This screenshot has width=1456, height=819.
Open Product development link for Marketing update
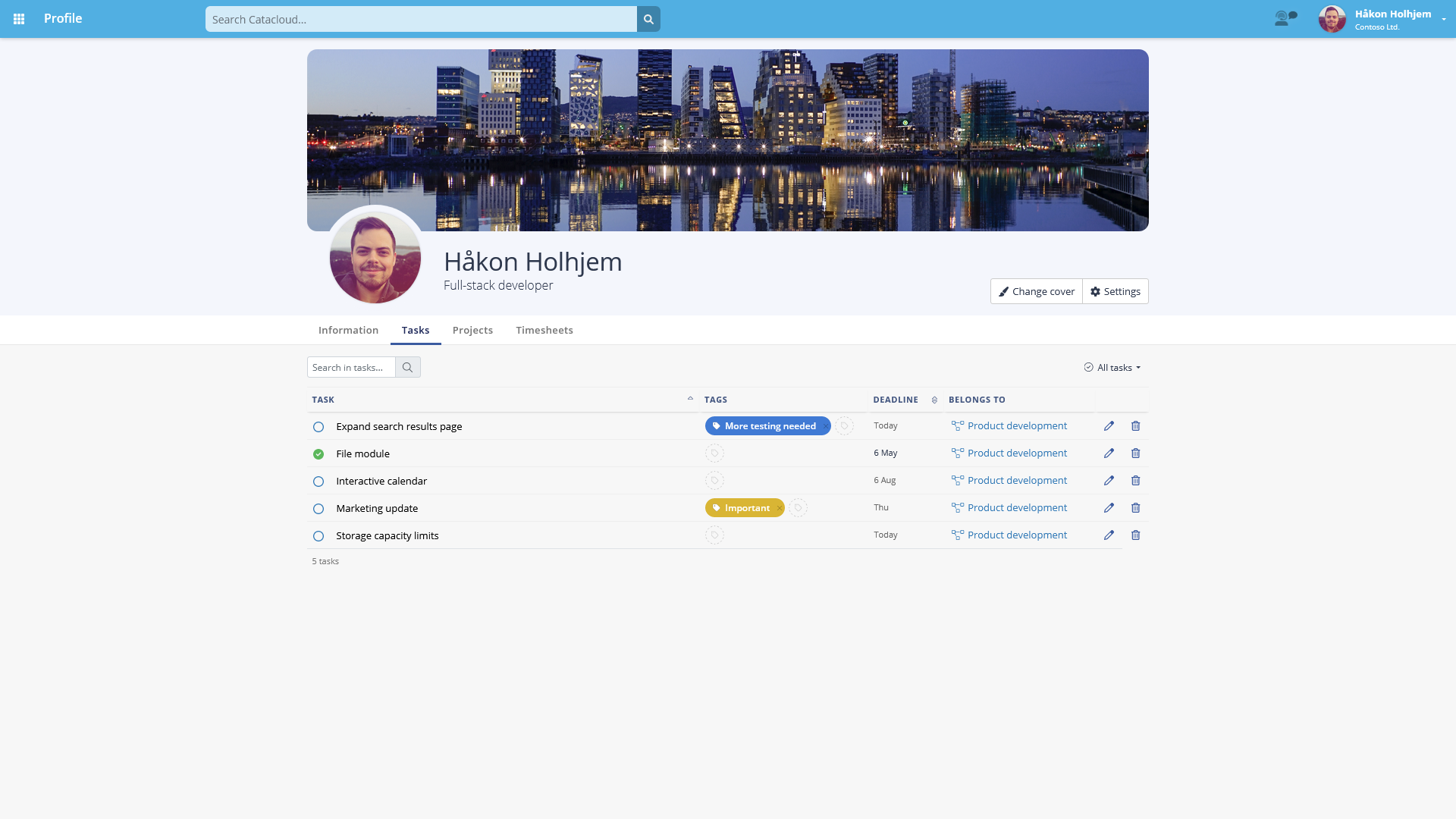tap(1016, 508)
